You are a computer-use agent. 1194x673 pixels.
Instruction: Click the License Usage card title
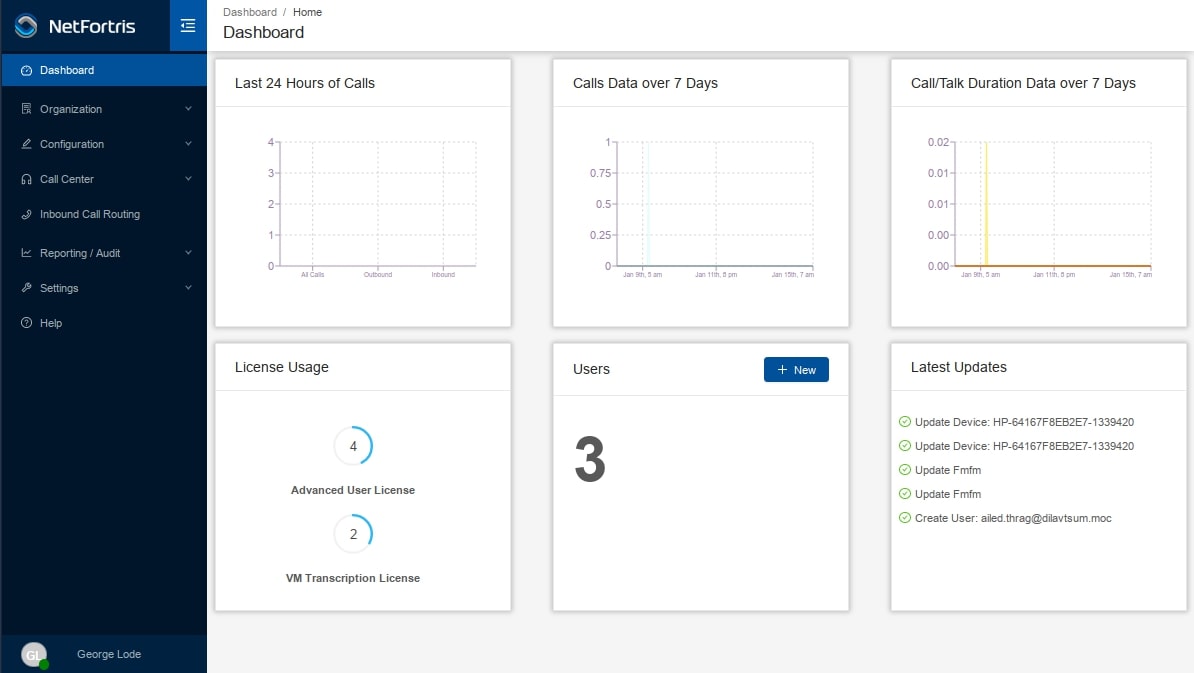(x=282, y=367)
